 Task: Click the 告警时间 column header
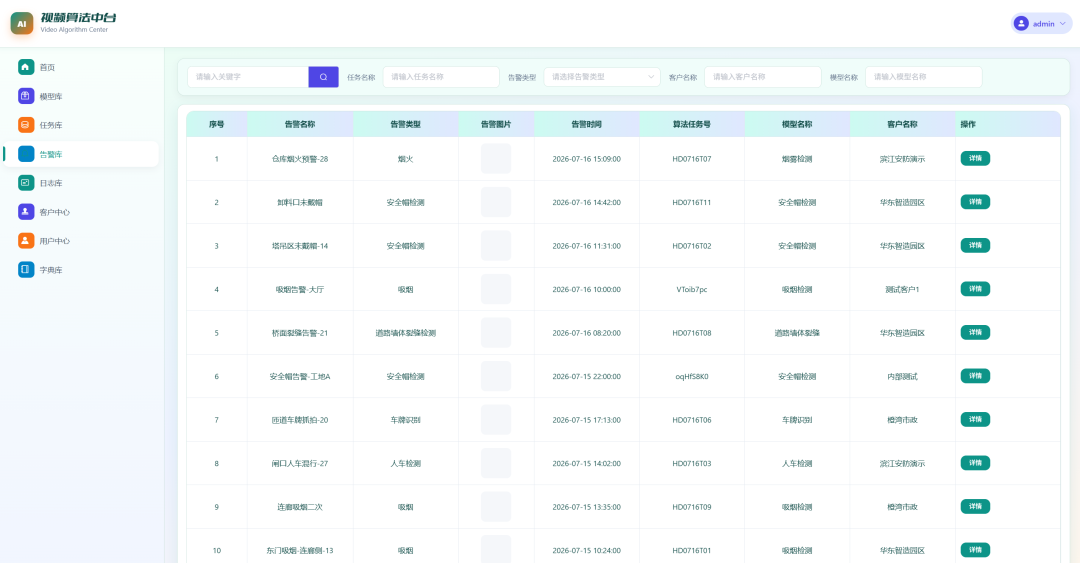pyautogui.click(x=586, y=124)
